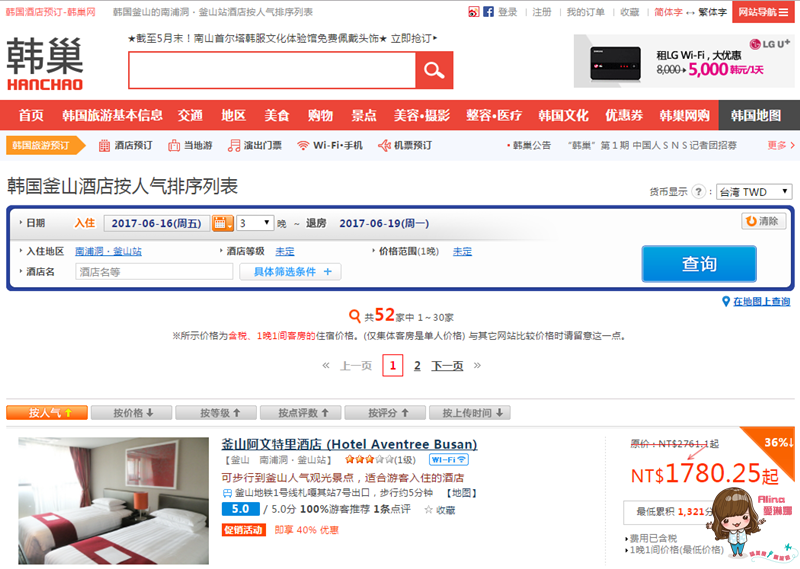Click the Facebook icon in the top bar
800x569 pixels.
pyautogui.click(x=488, y=12)
